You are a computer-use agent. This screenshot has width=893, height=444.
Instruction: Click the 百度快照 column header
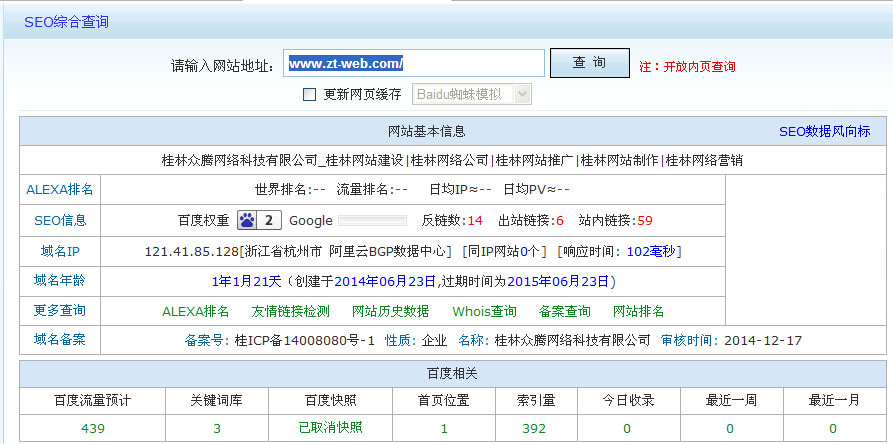click(x=331, y=401)
